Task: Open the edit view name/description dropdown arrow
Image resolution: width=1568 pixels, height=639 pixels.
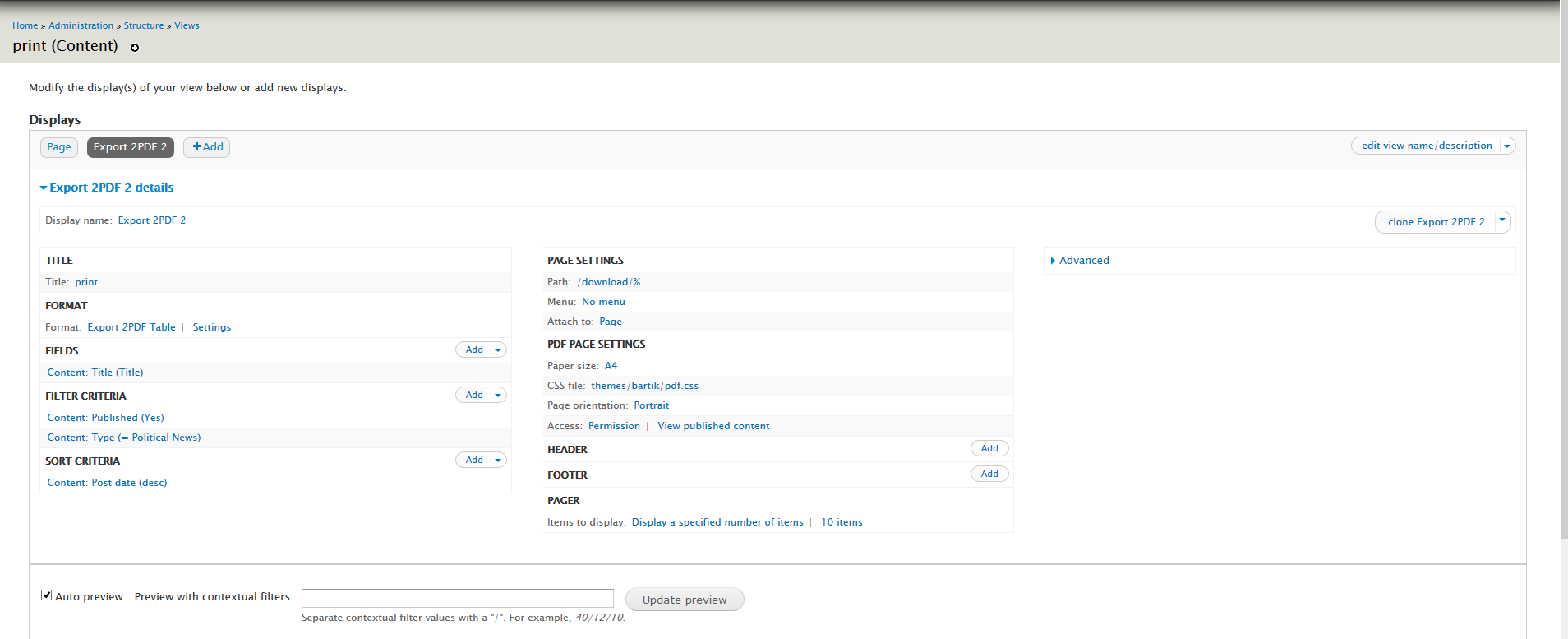Action: coord(1506,146)
